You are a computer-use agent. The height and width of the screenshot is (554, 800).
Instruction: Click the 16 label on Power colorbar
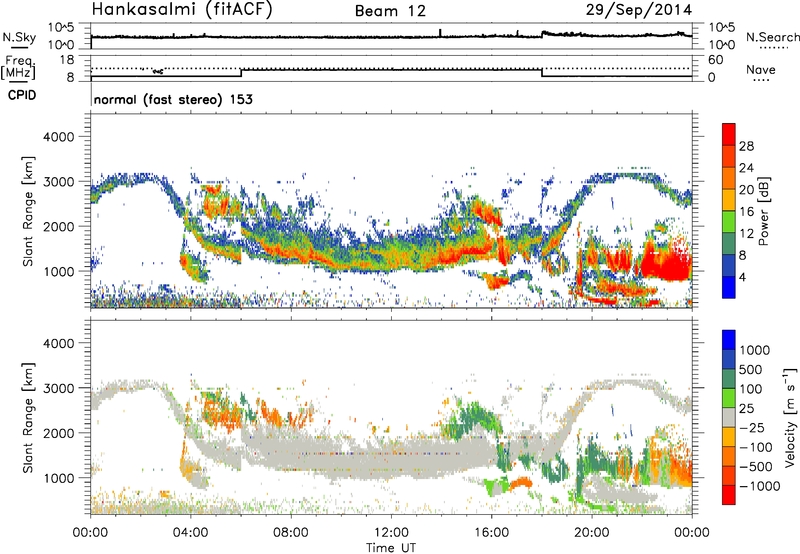(x=746, y=212)
